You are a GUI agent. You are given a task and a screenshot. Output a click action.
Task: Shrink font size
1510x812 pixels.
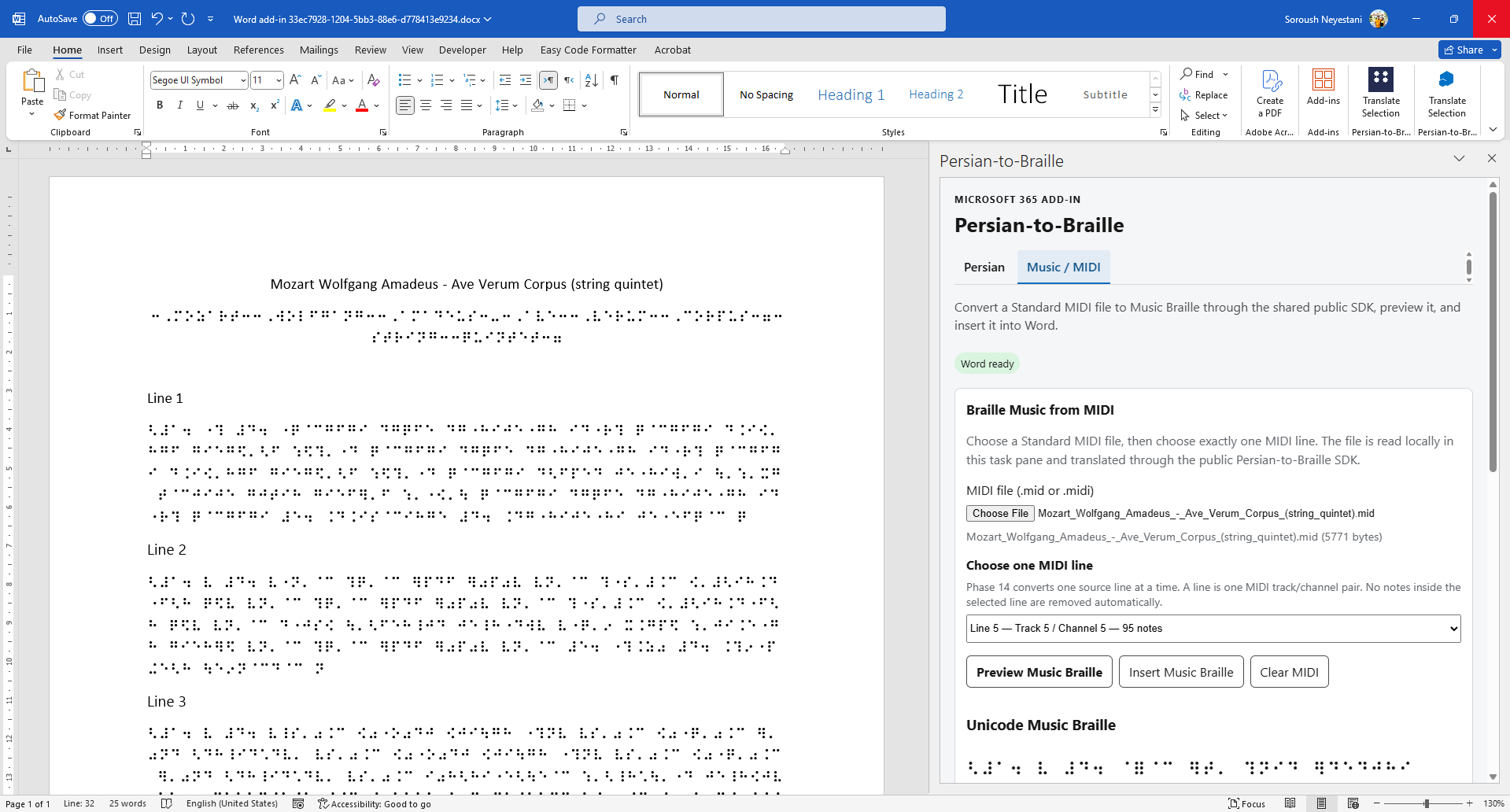coord(316,80)
